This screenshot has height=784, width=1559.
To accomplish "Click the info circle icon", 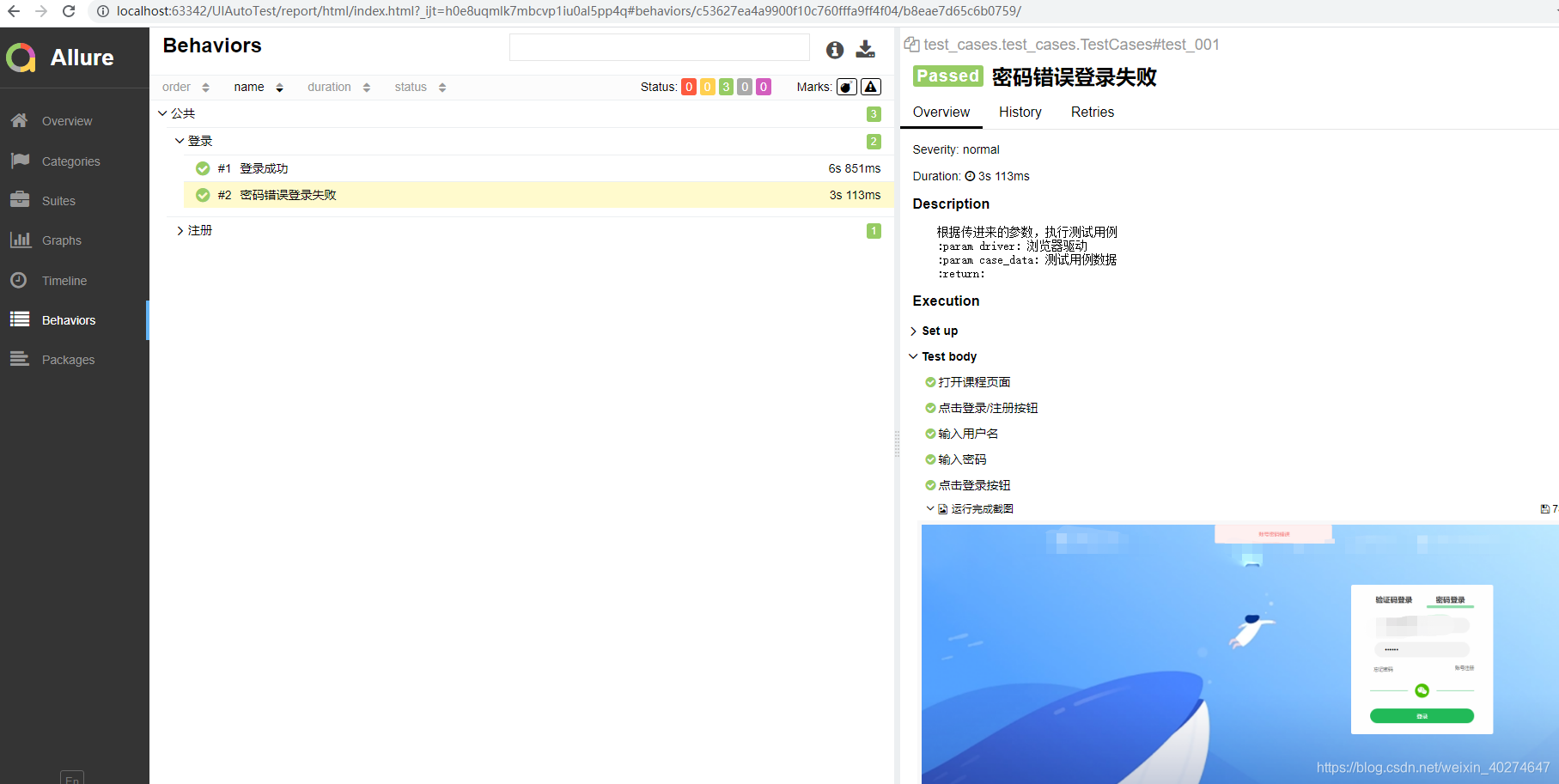I will pyautogui.click(x=835, y=50).
